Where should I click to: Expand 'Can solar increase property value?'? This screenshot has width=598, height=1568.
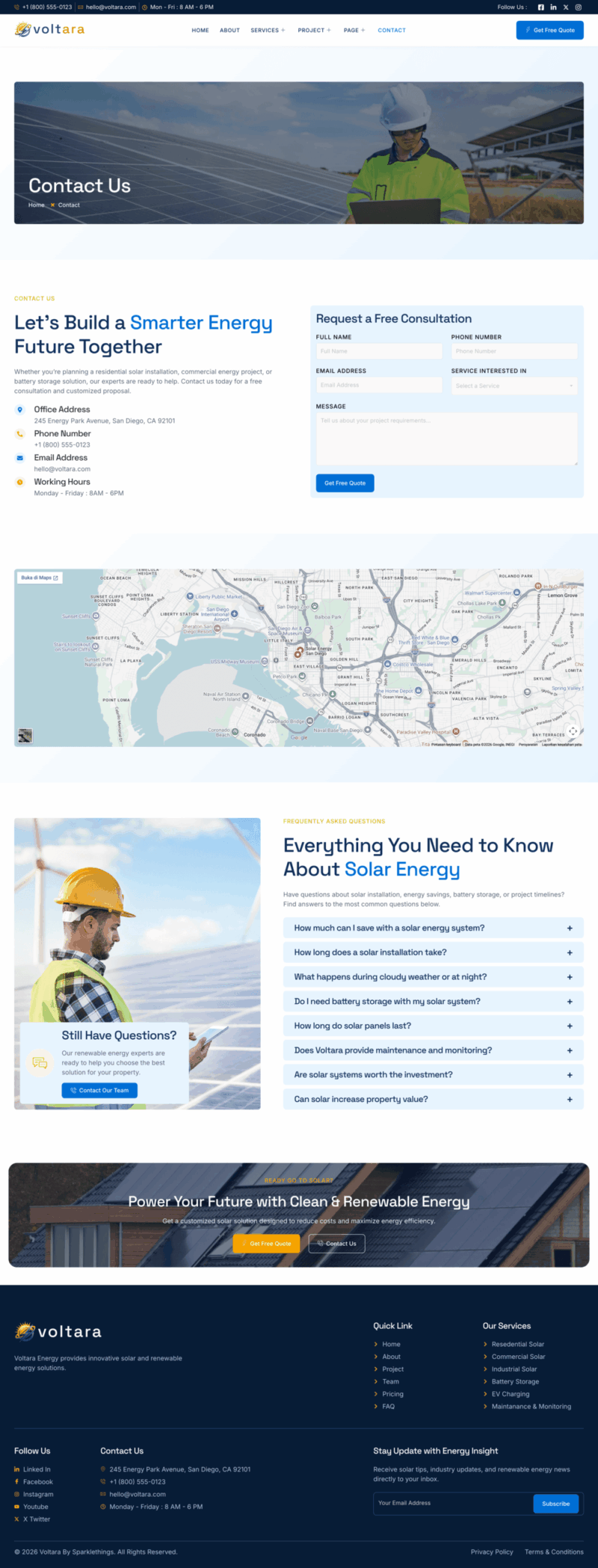click(x=434, y=1100)
